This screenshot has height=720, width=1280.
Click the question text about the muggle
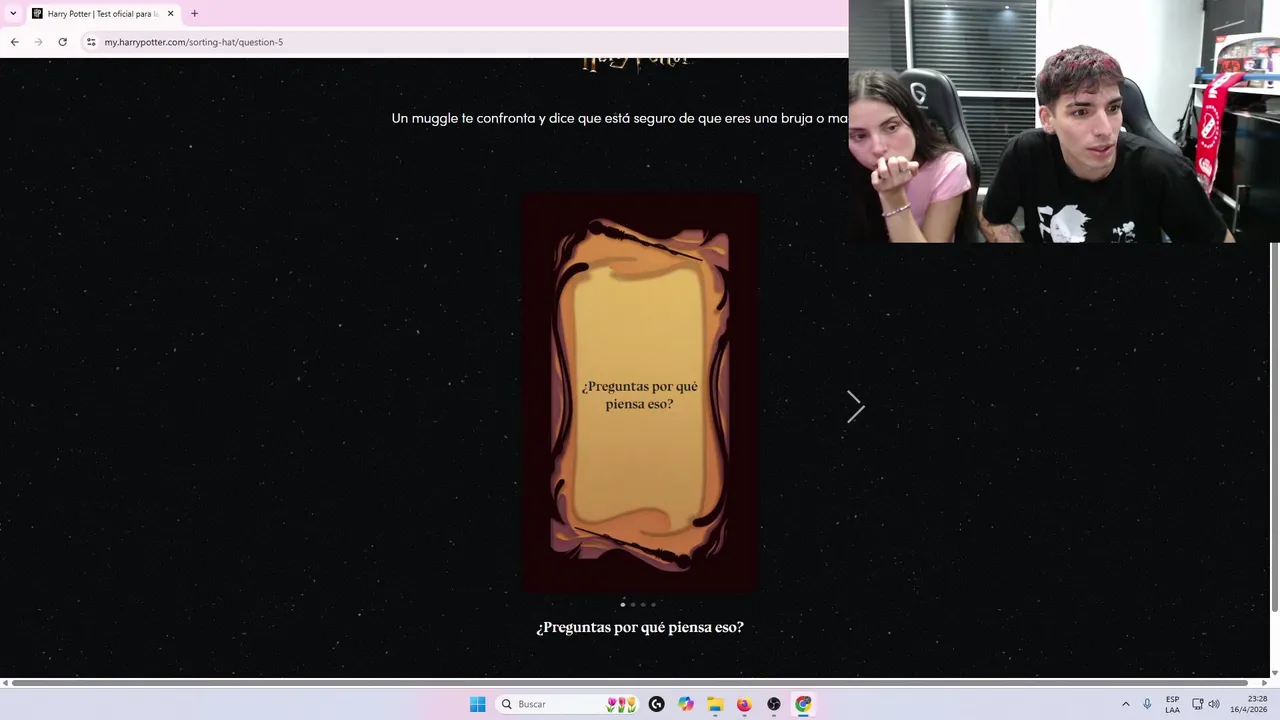[620, 118]
